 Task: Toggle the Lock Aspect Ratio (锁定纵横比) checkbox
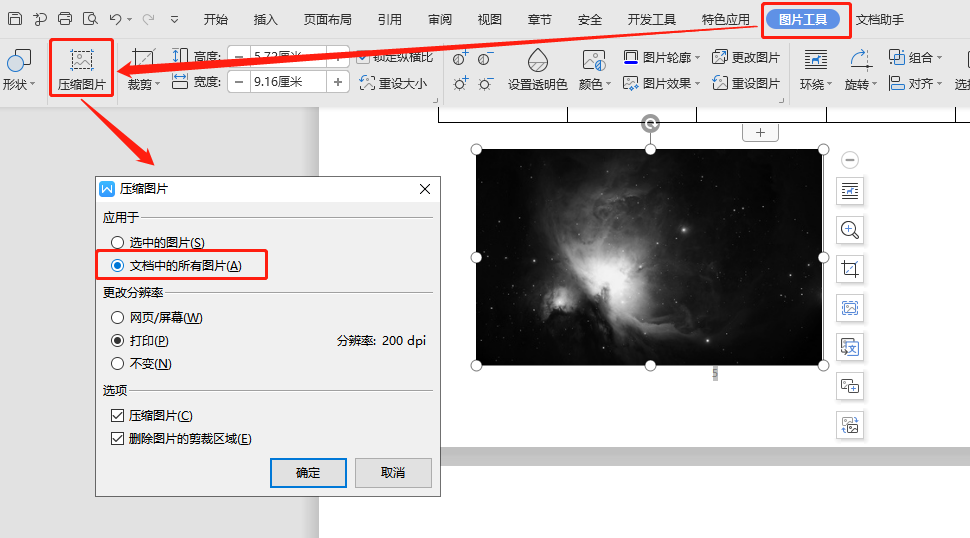pos(363,58)
